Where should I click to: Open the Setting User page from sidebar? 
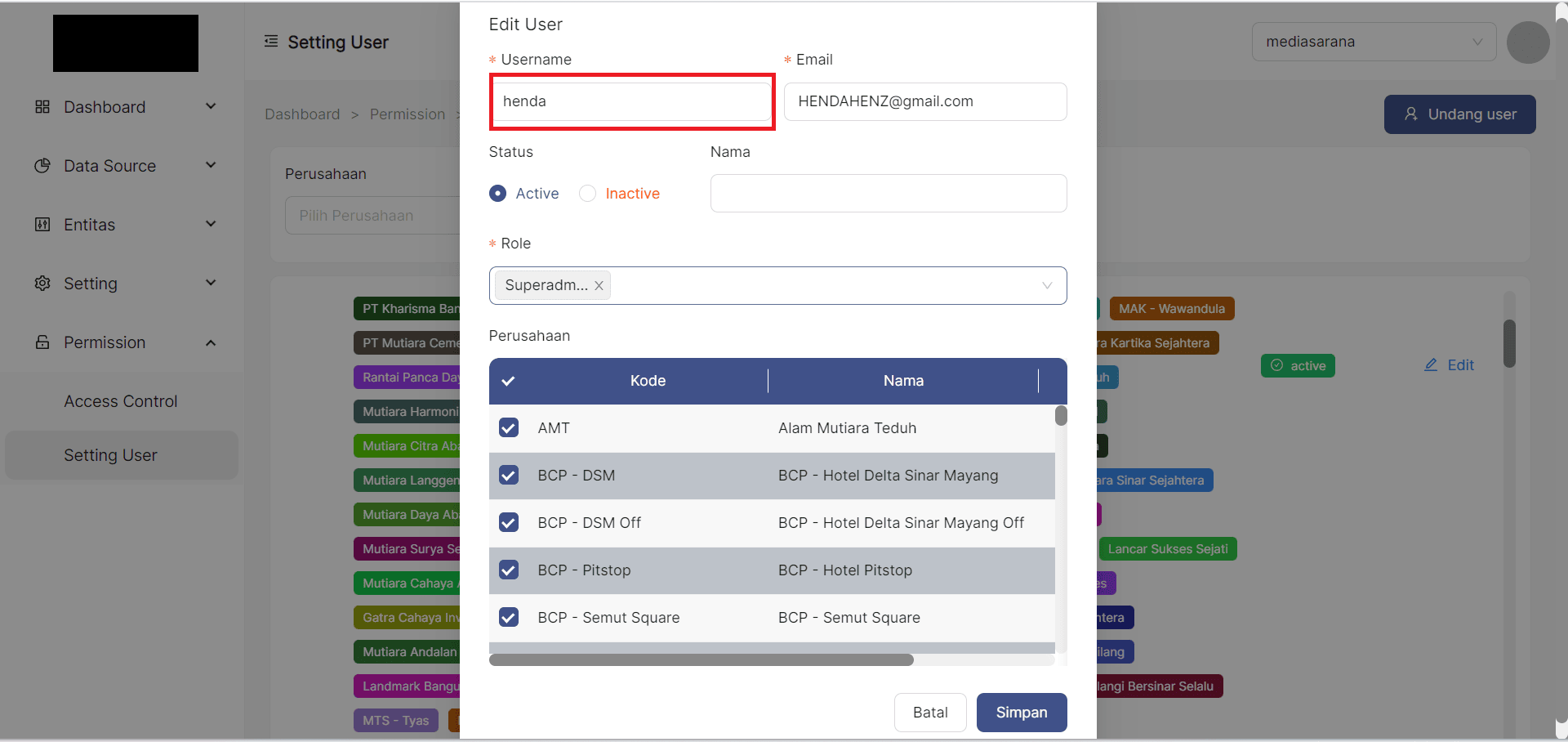click(x=110, y=455)
